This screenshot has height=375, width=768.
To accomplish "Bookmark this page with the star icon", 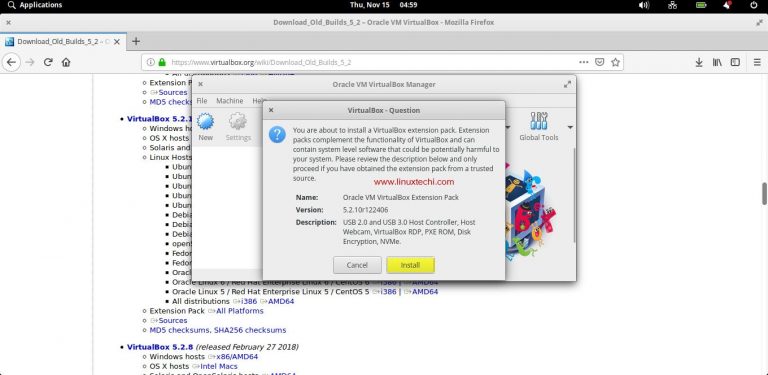I will [615, 62].
